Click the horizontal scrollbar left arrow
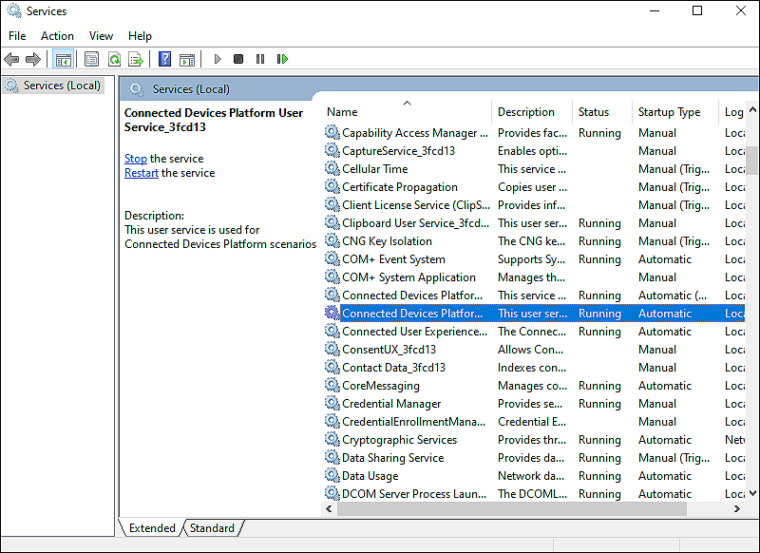This screenshot has width=760, height=553. tap(329, 508)
